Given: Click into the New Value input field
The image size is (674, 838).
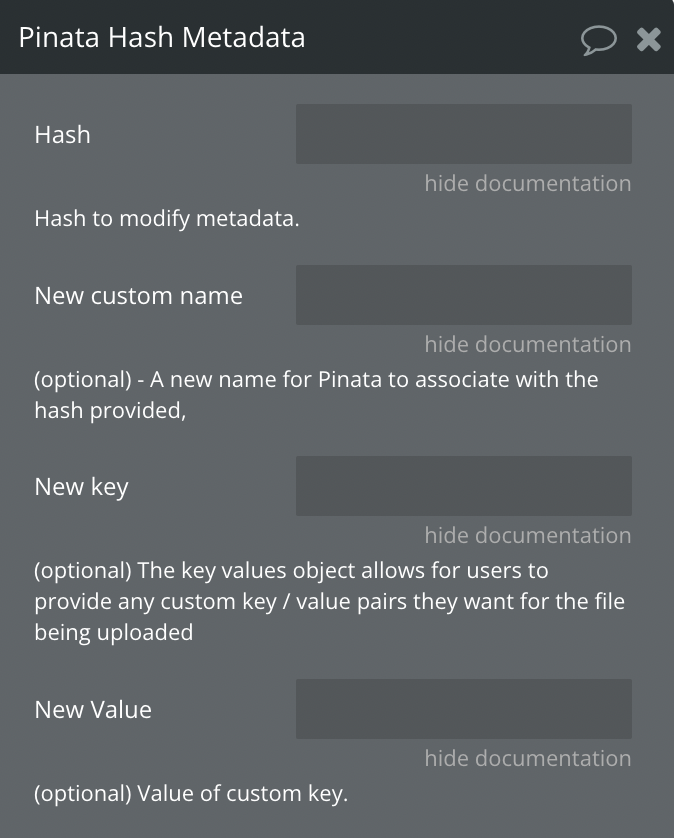Looking at the screenshot, I should 464,709.
